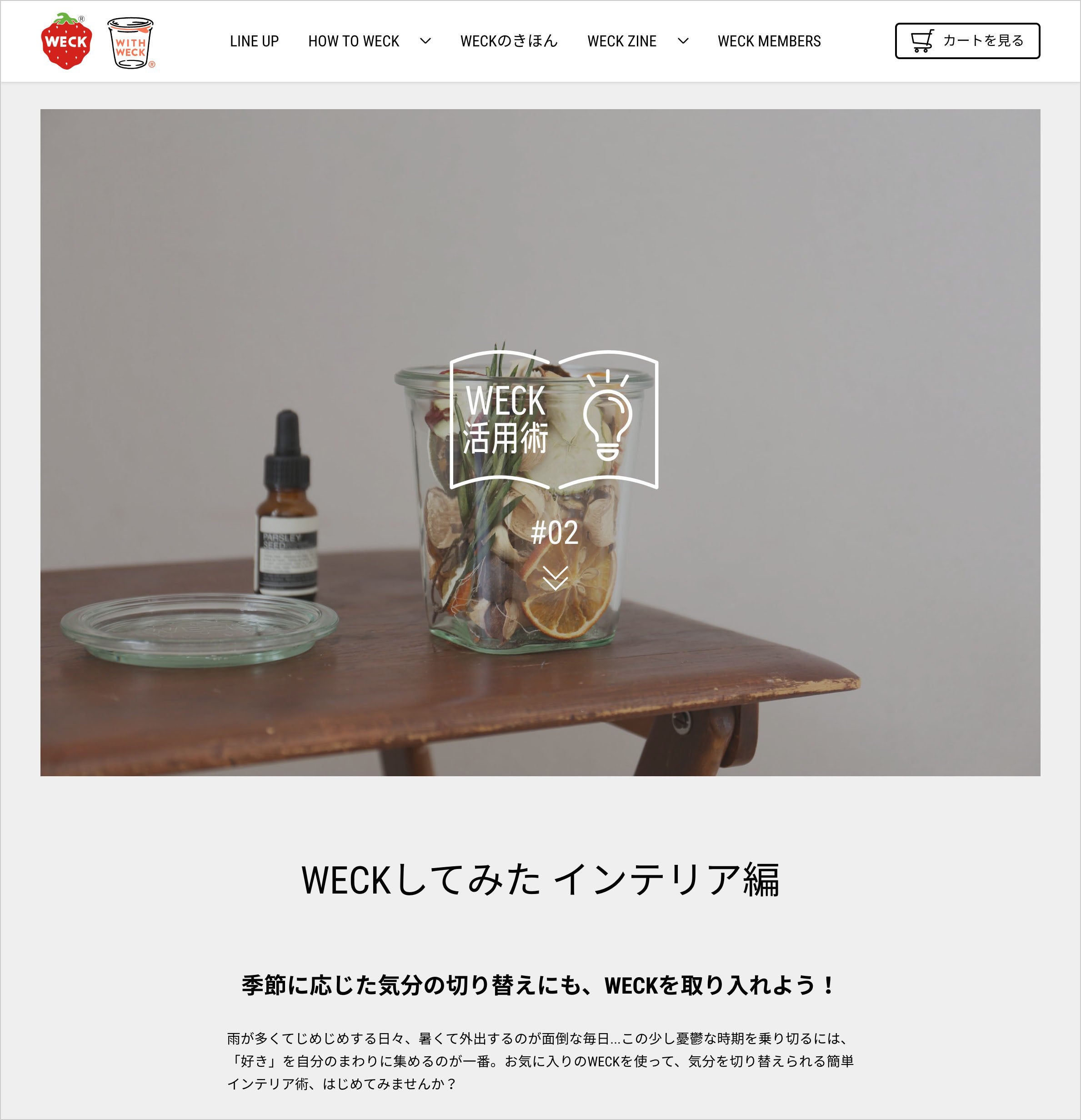Open the HOW TO WECK menu
This screenshot has height=1120, width=1081.
354,41
